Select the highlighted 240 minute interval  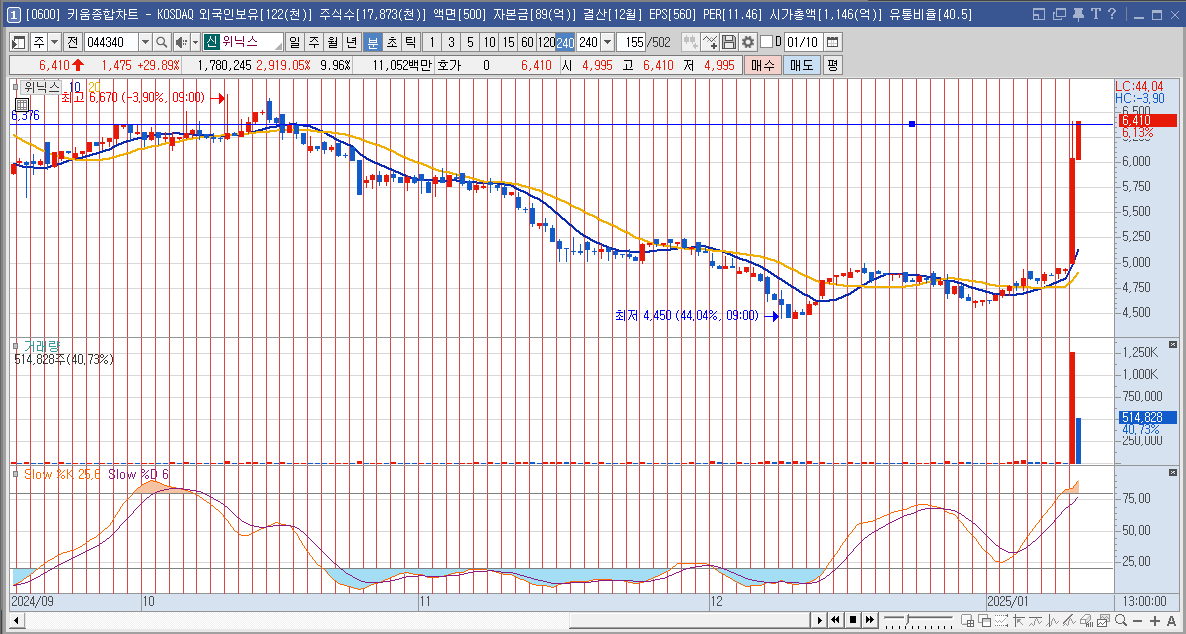click(564, 42)
